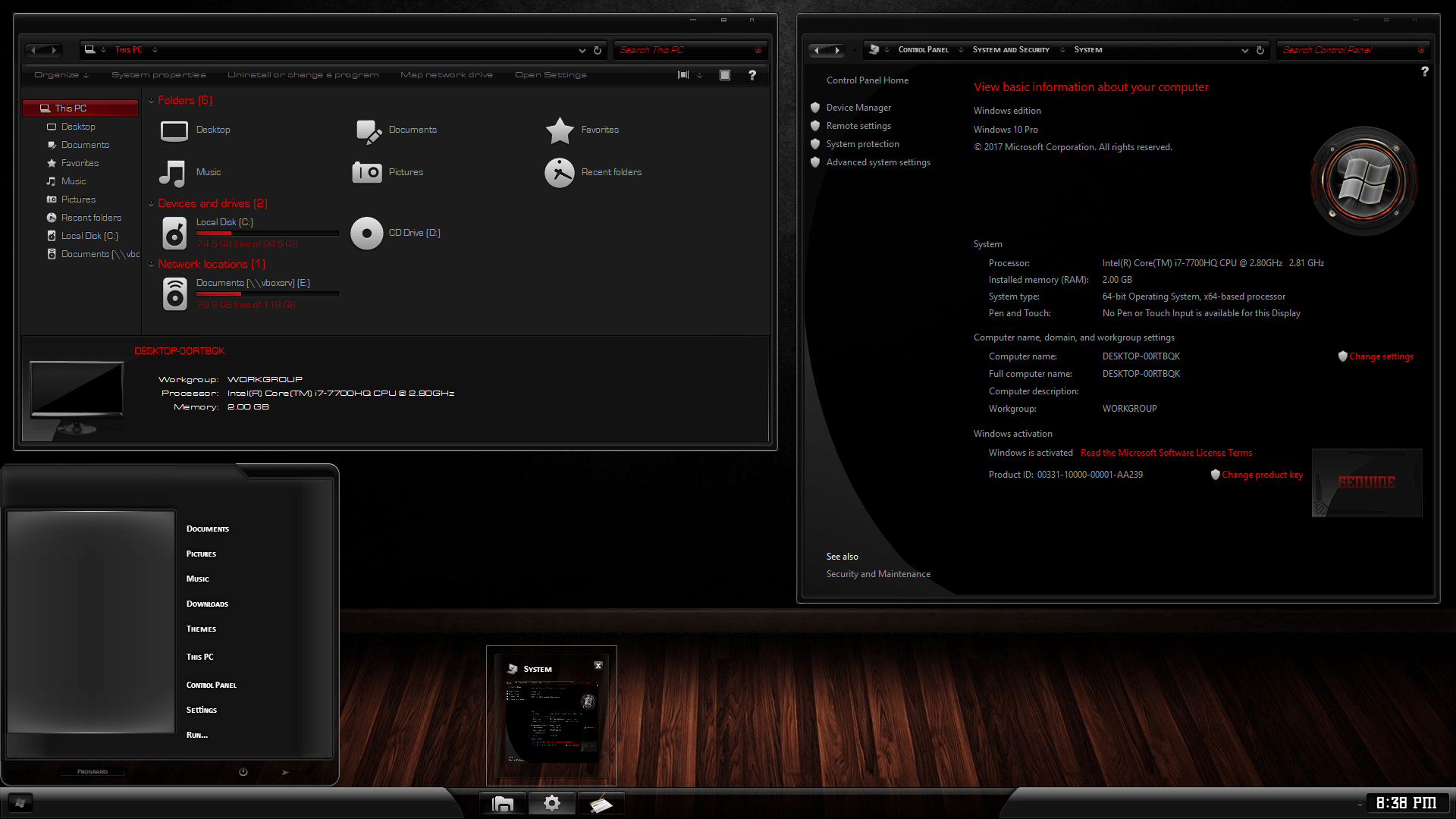
Task: Open the Settings gear icon on the taskbar
Action: (552, 802)
